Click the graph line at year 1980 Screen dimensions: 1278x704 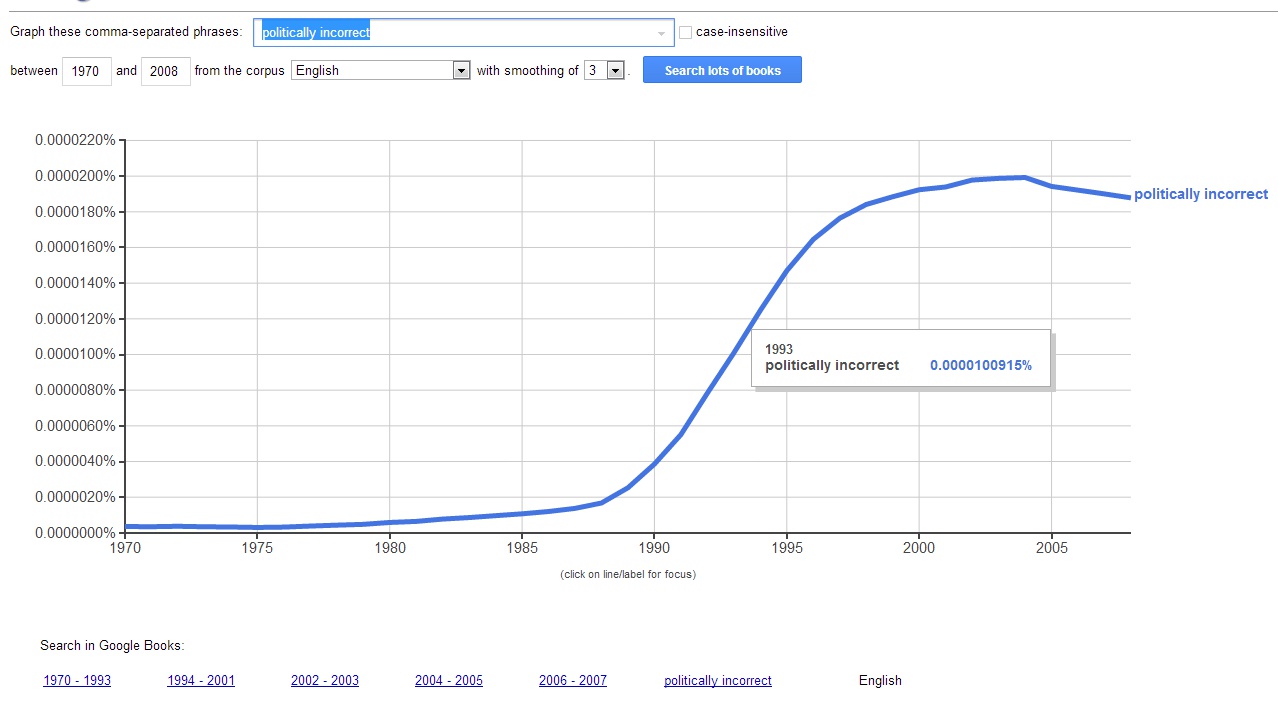(x=390, y=522)
